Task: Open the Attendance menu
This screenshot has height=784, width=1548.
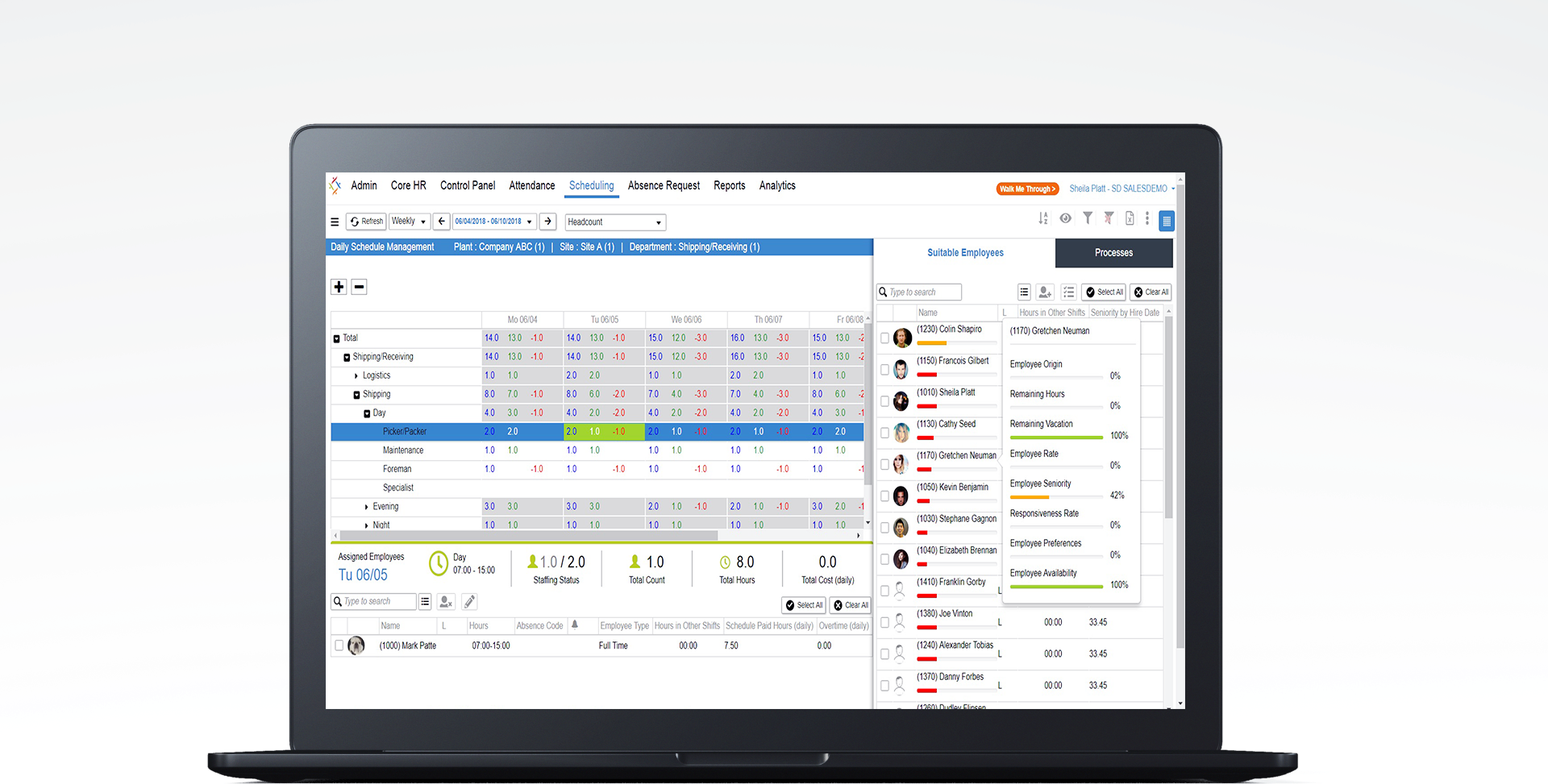Action: click(x=532, y=186)
